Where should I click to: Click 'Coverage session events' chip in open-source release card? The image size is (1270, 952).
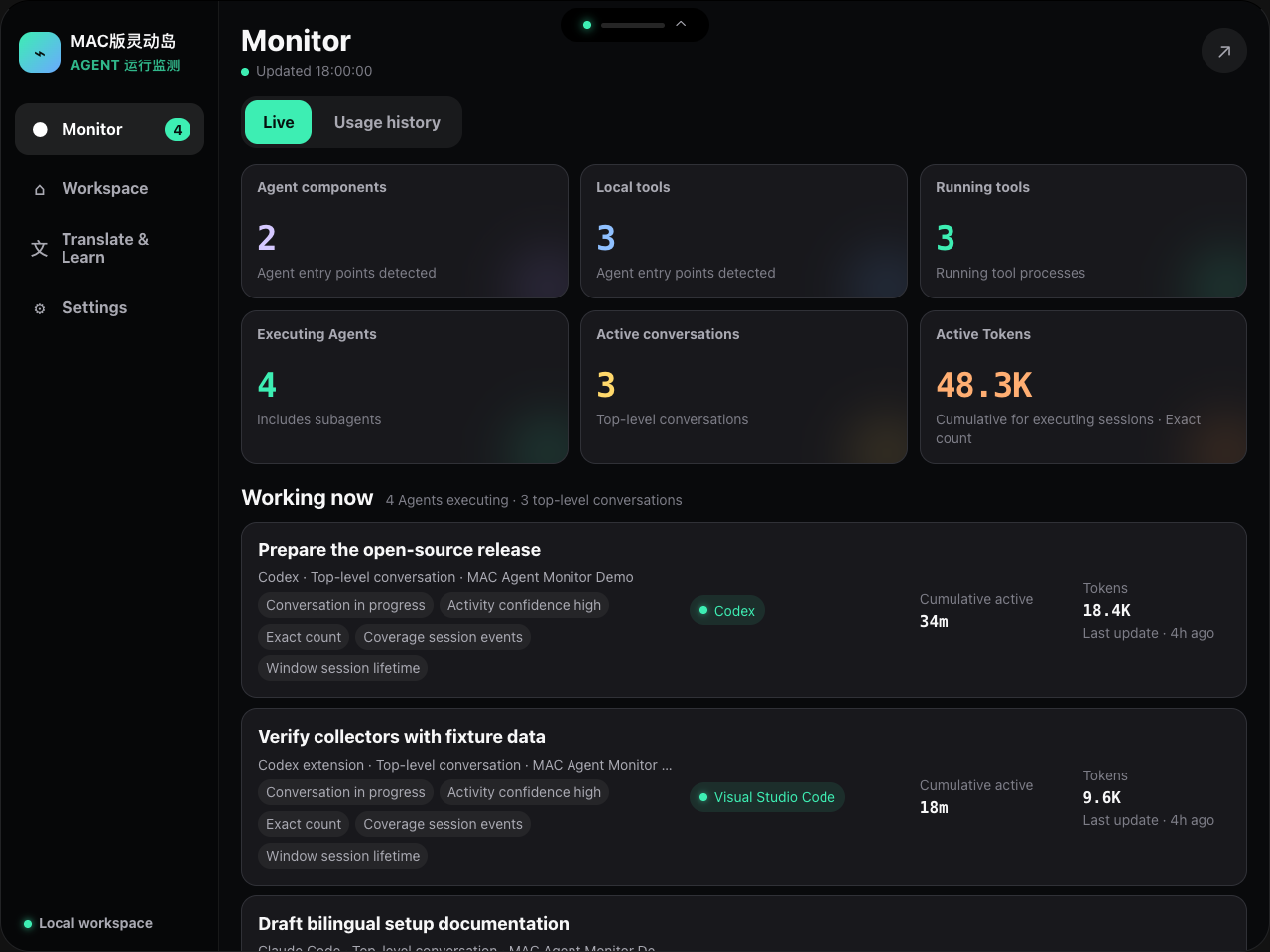[443, 637]
